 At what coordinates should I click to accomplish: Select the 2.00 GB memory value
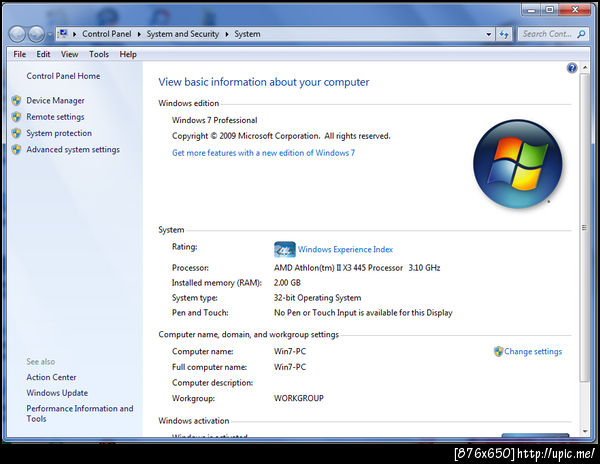pyautogui.click(x=287, y=283)
